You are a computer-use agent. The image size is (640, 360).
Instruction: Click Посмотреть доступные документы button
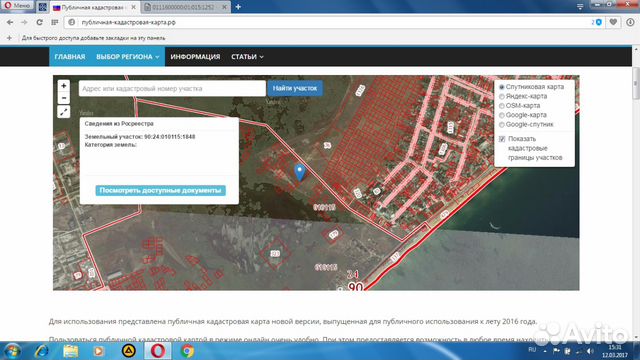(160, 191)
